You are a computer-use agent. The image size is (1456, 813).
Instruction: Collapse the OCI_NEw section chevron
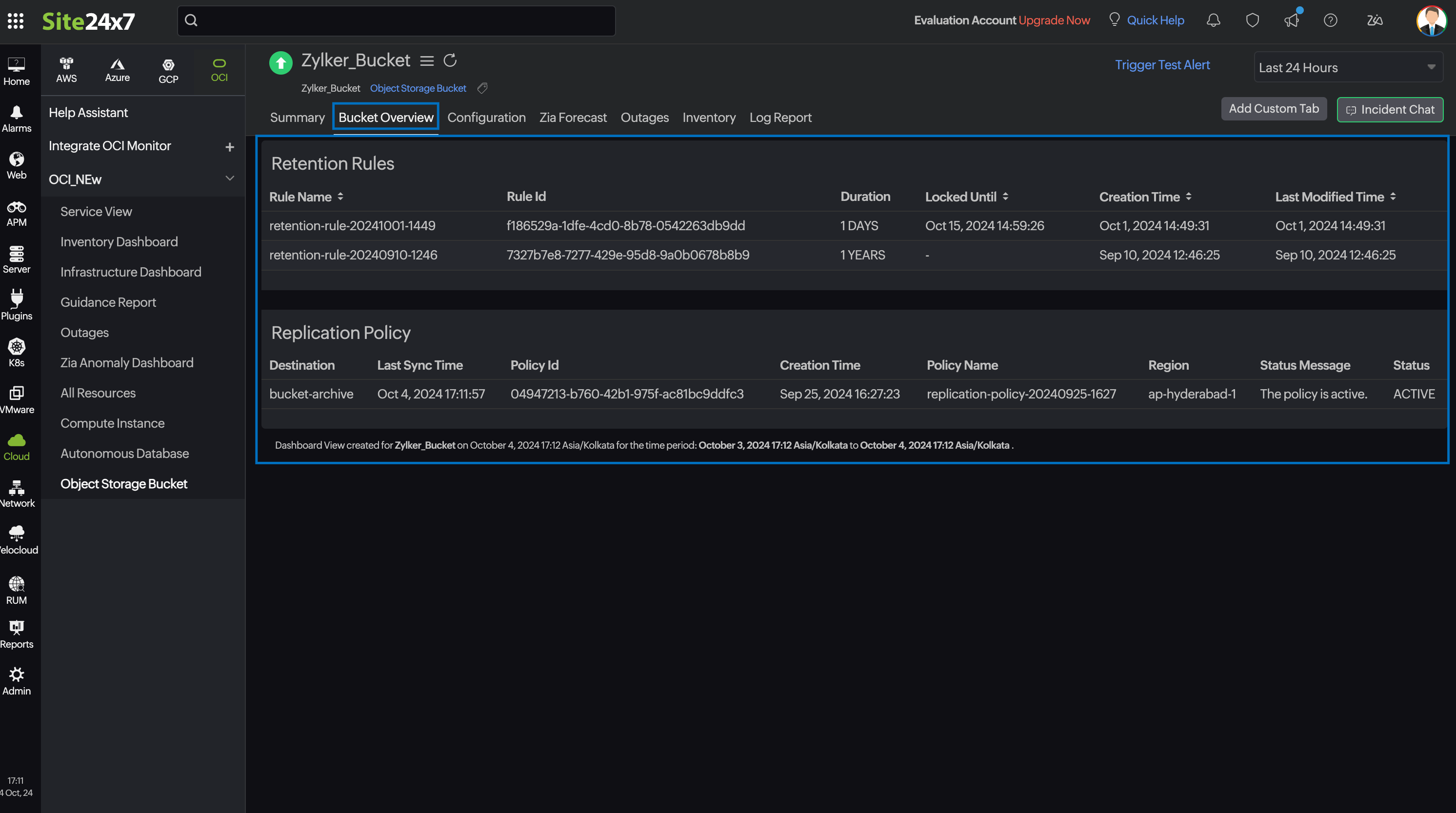[230, 178]
